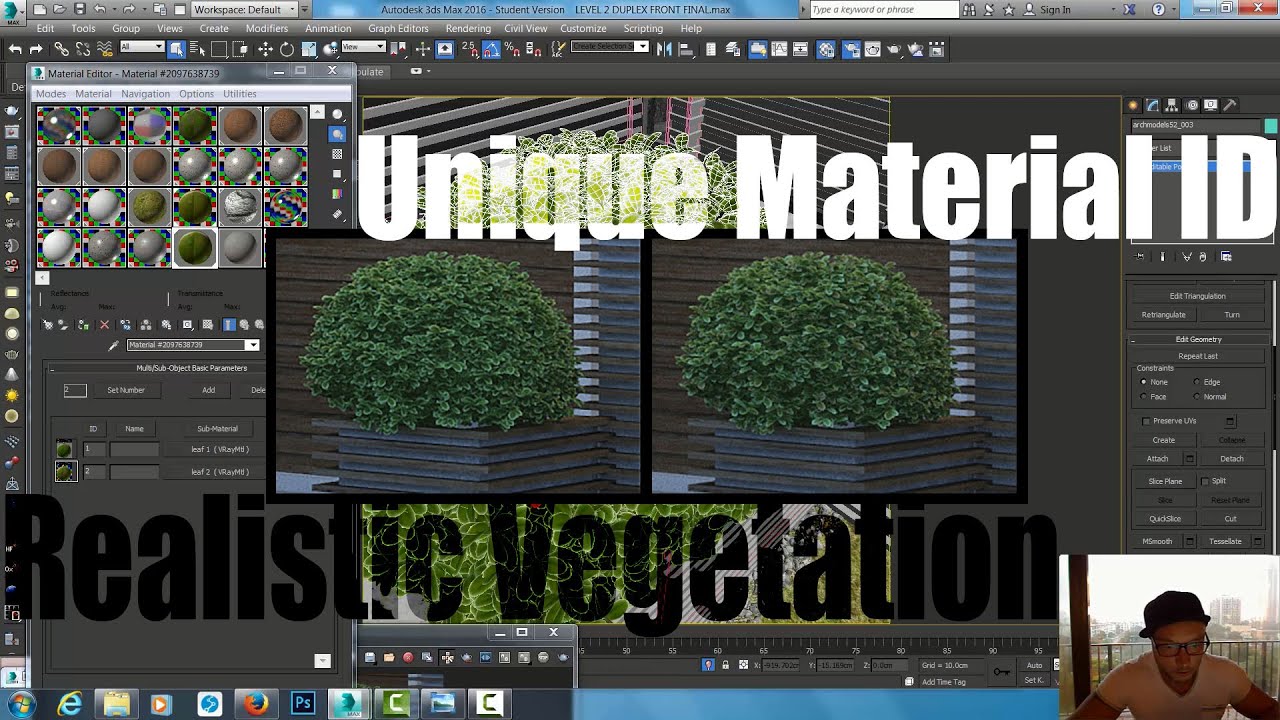Toggle Material Editor background checker icon
Image resolution: width=1280 pixels, height=720 pixels.
[x=337, y=153]
